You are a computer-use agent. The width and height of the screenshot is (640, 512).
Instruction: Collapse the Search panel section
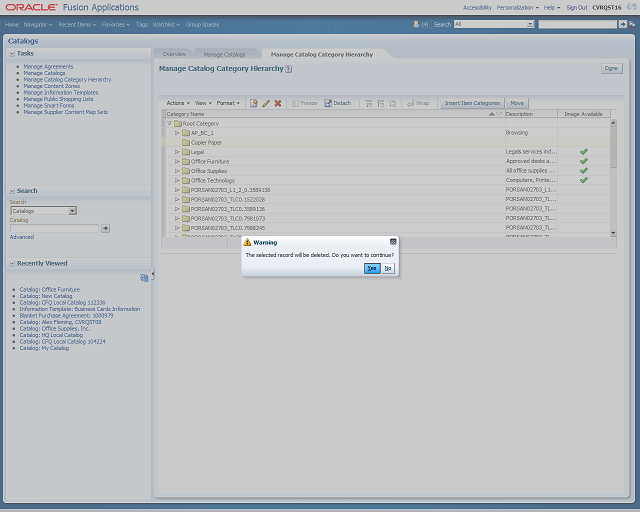click(x=12, y=191)
